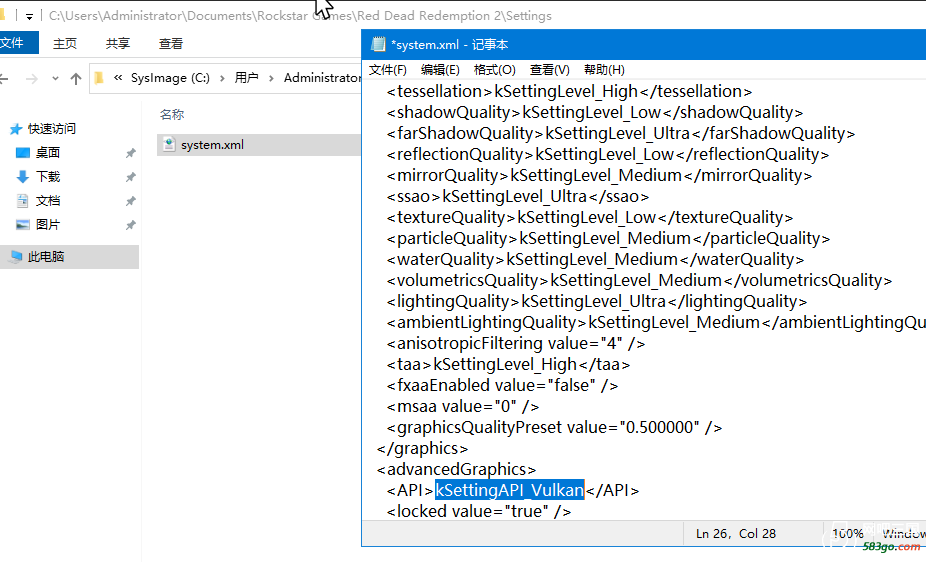
Task: Select 此电脑 in navigation pane
Action: point(70,257)
